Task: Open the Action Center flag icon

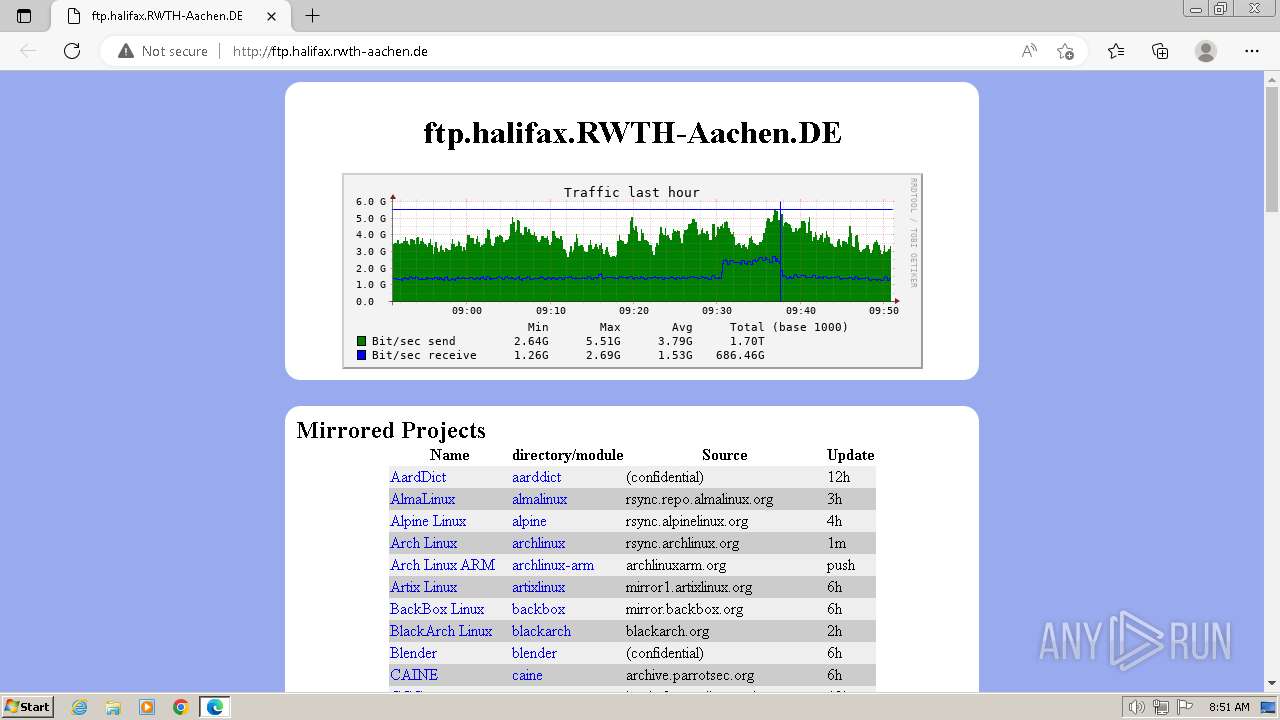Action: coord(1185,707)
